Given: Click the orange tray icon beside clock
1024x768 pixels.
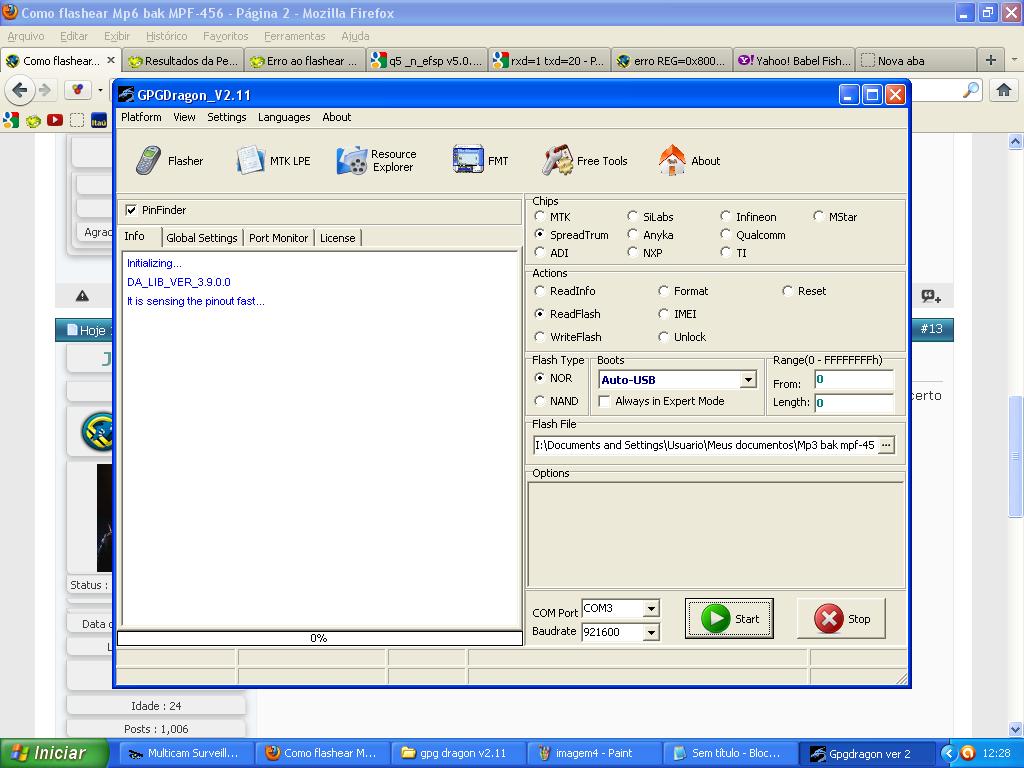Looking at the screenshot, I should [x=968, y=754].
